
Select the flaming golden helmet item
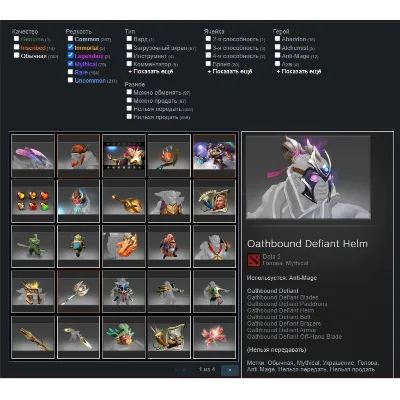pos(33,292)
